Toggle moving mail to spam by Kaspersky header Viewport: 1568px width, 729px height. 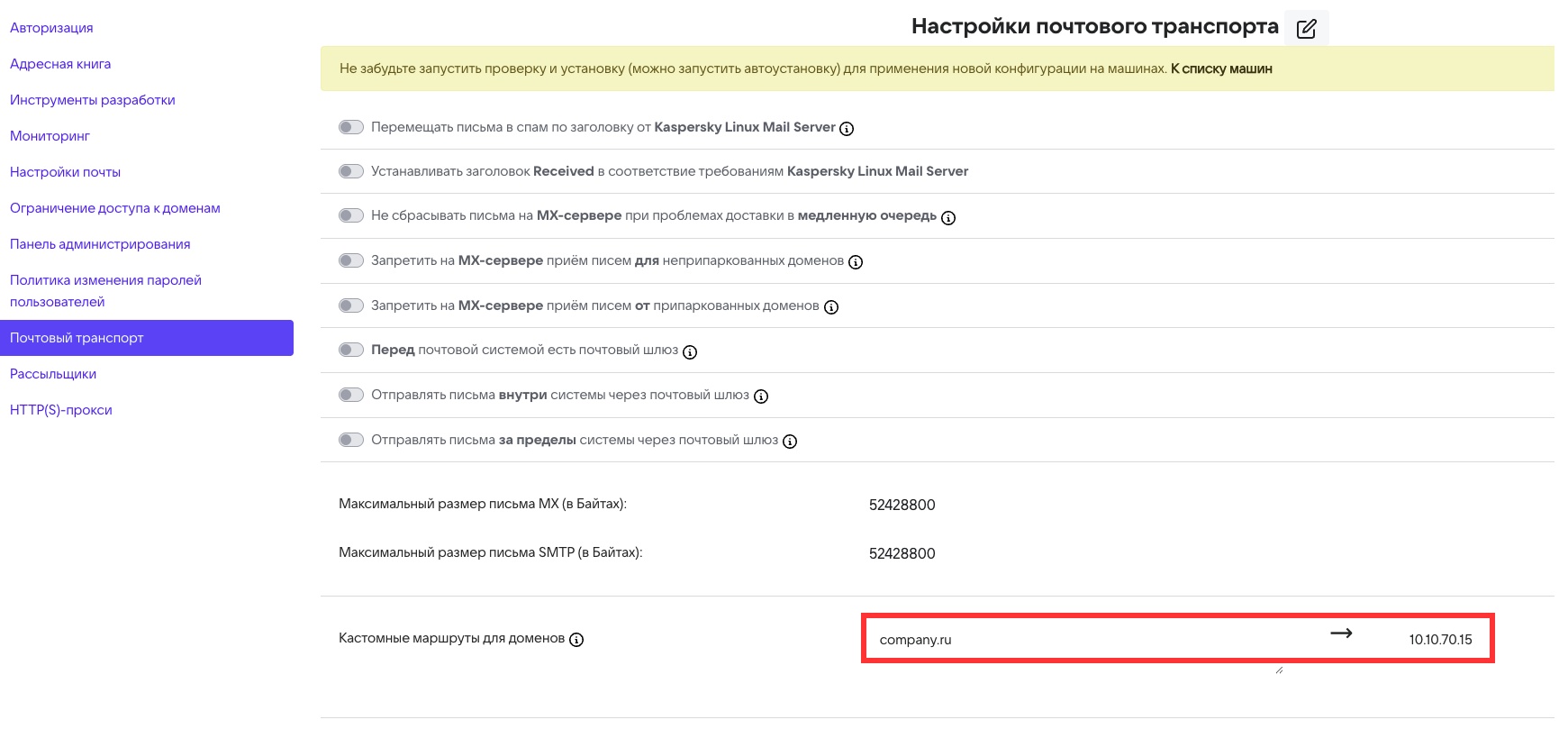point(351,127)
